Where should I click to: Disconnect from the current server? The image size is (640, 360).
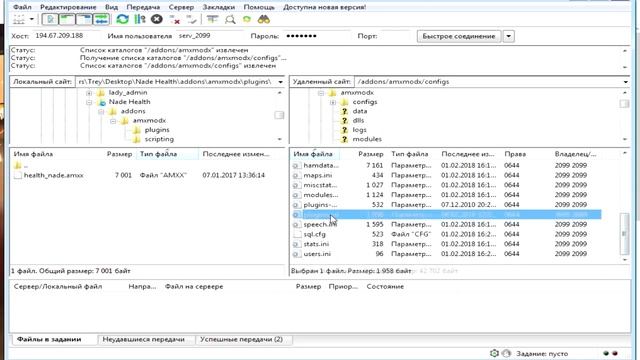175,19
